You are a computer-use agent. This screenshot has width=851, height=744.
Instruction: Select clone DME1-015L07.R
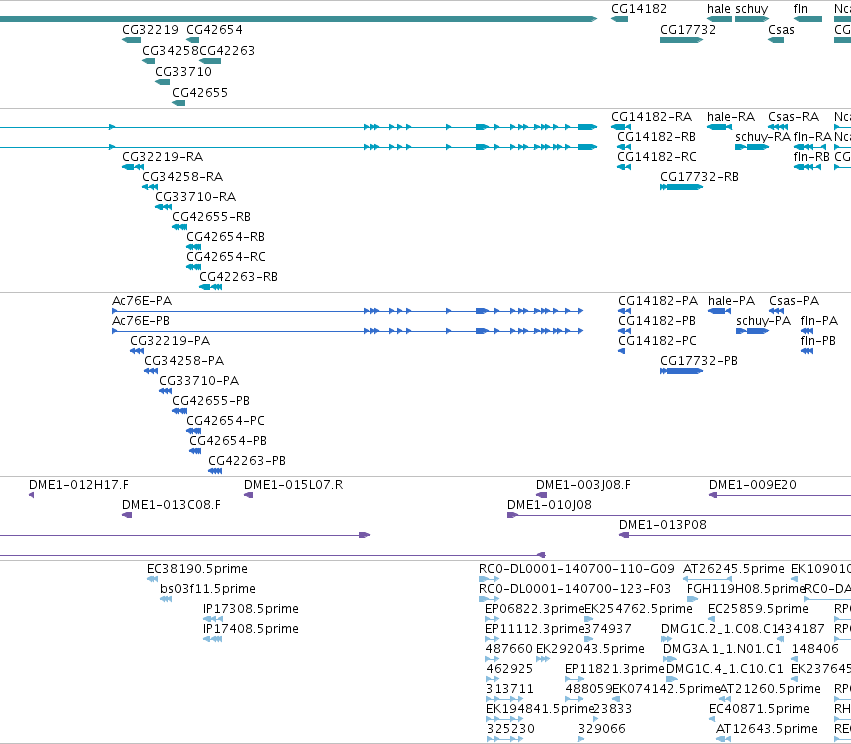coord(293,485)
